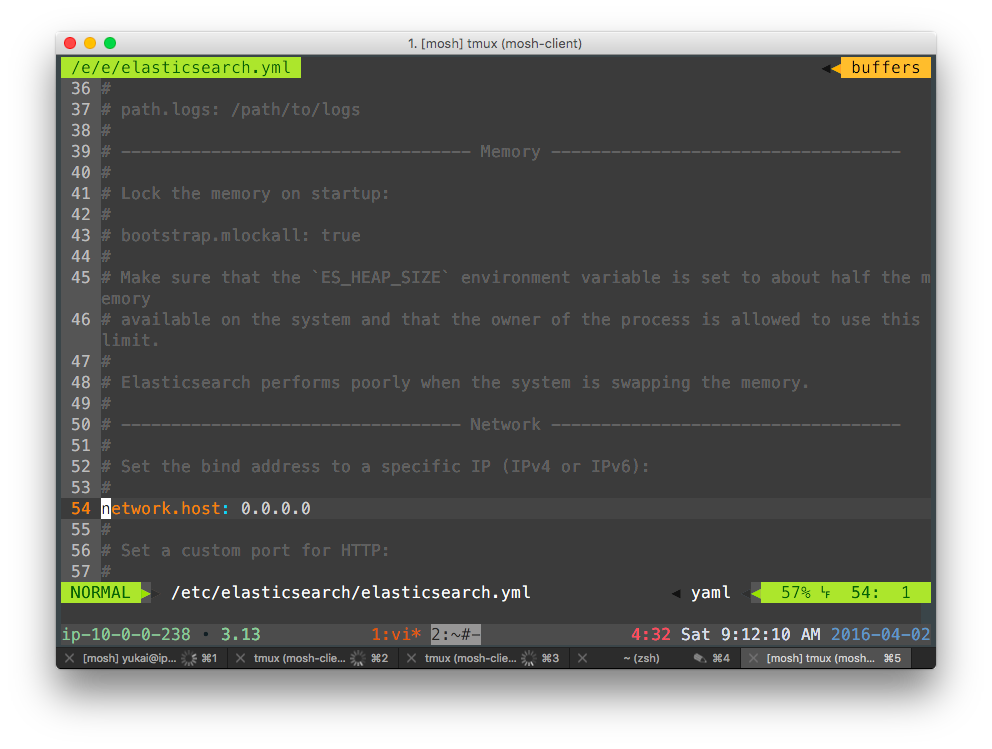
Task: Click the 'yaml' filetype indicator
Action: click(x=710, y=593)
